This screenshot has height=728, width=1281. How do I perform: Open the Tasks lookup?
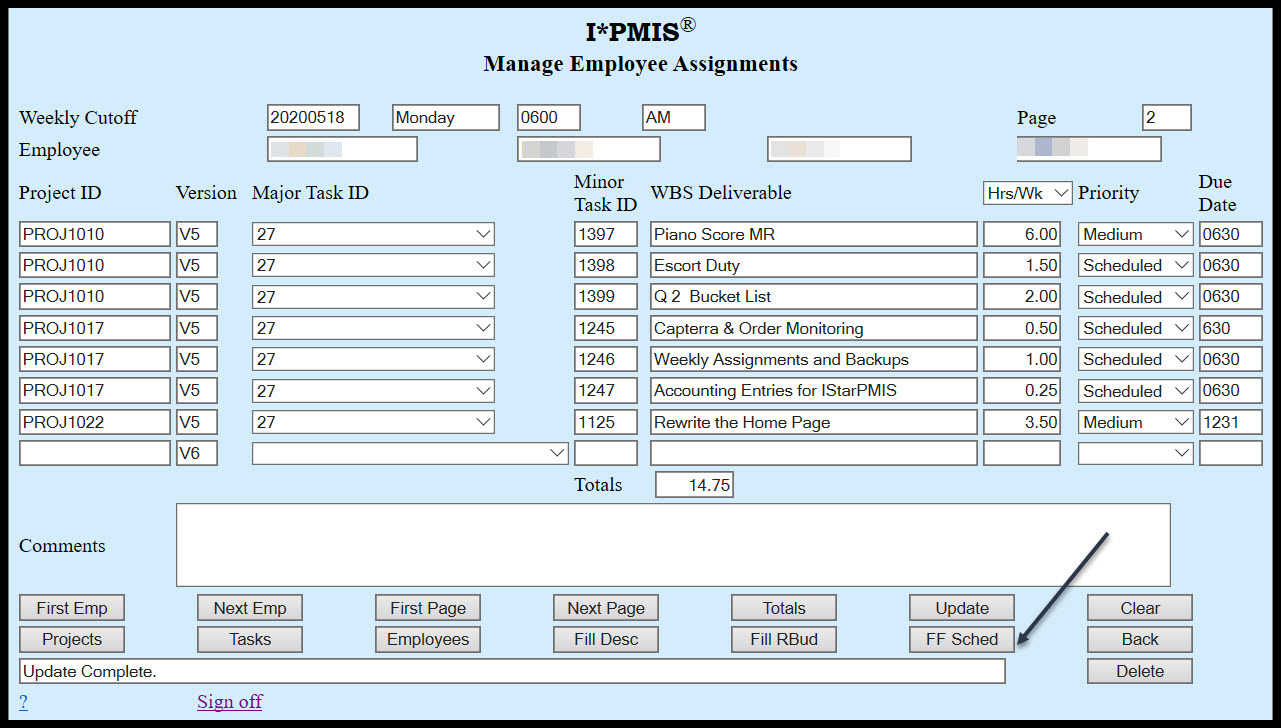249,639
